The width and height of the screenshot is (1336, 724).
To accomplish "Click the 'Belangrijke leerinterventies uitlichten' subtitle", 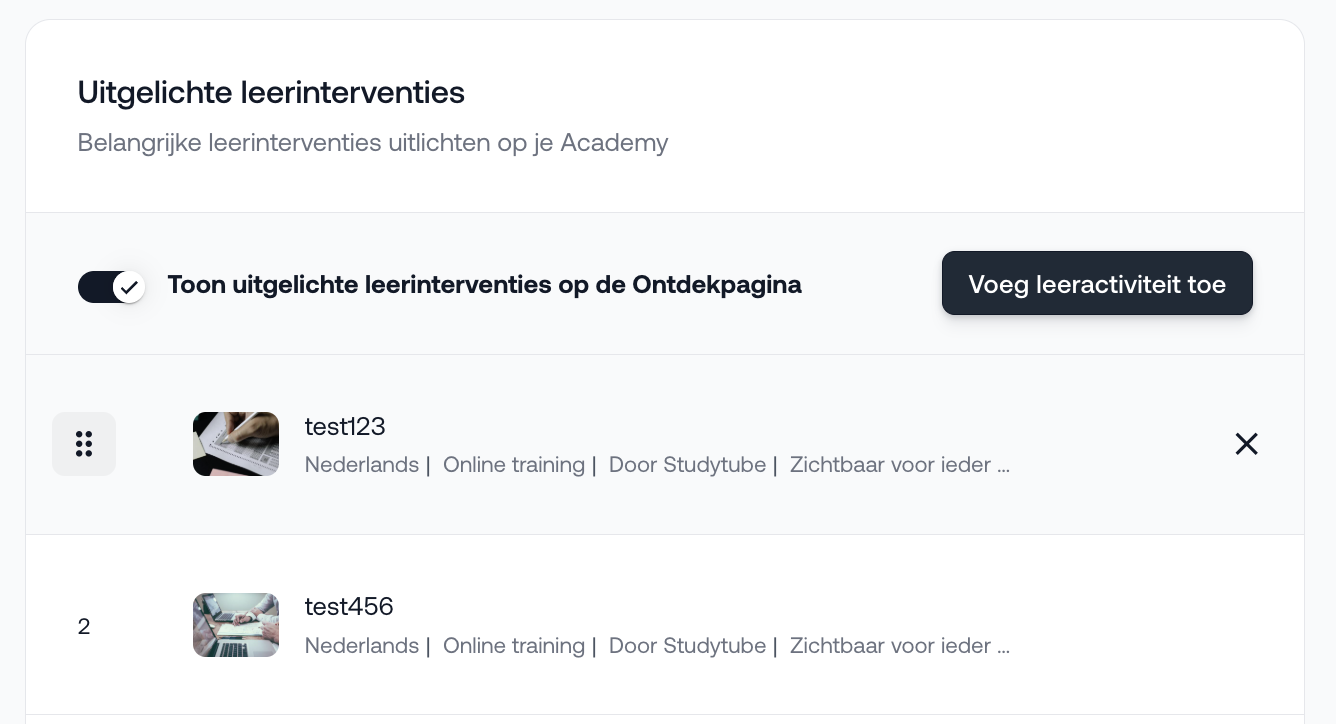I will click(x=373, y=143).
